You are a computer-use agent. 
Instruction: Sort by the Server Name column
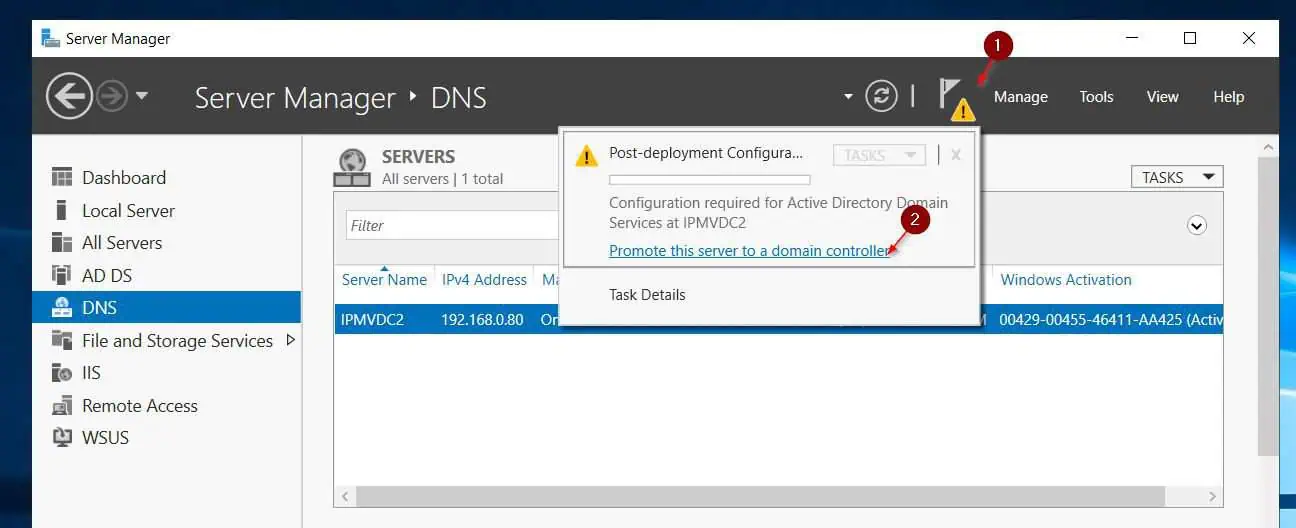(x=384, y=280)
